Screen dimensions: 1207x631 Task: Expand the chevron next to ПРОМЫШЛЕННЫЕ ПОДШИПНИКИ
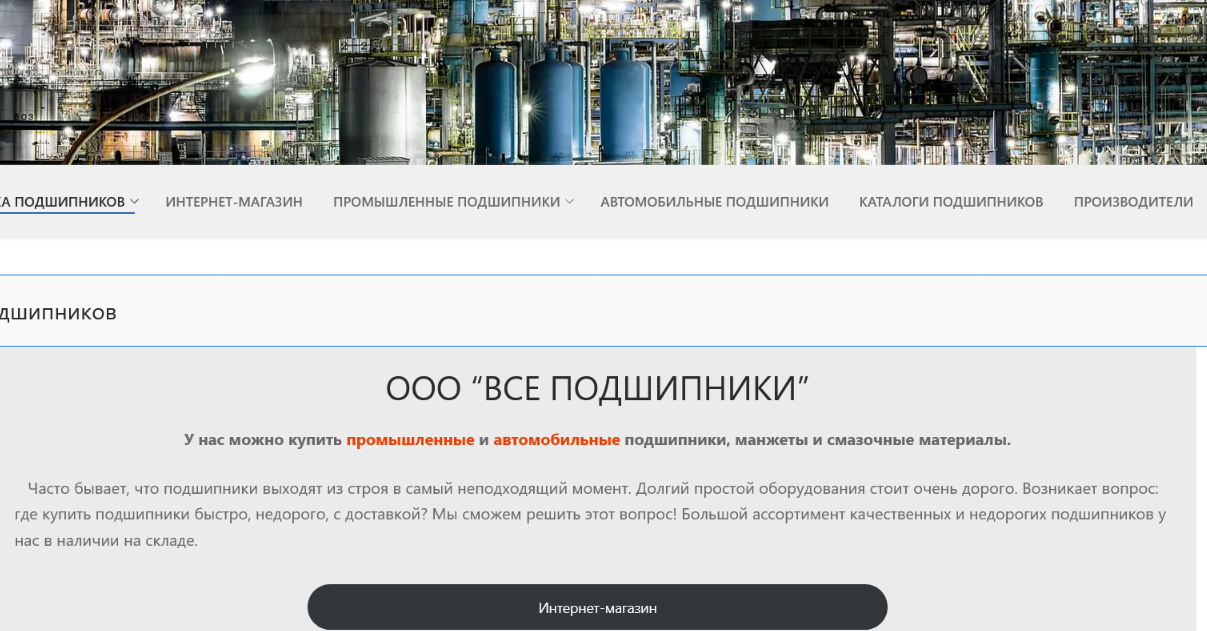pos(570,202)
